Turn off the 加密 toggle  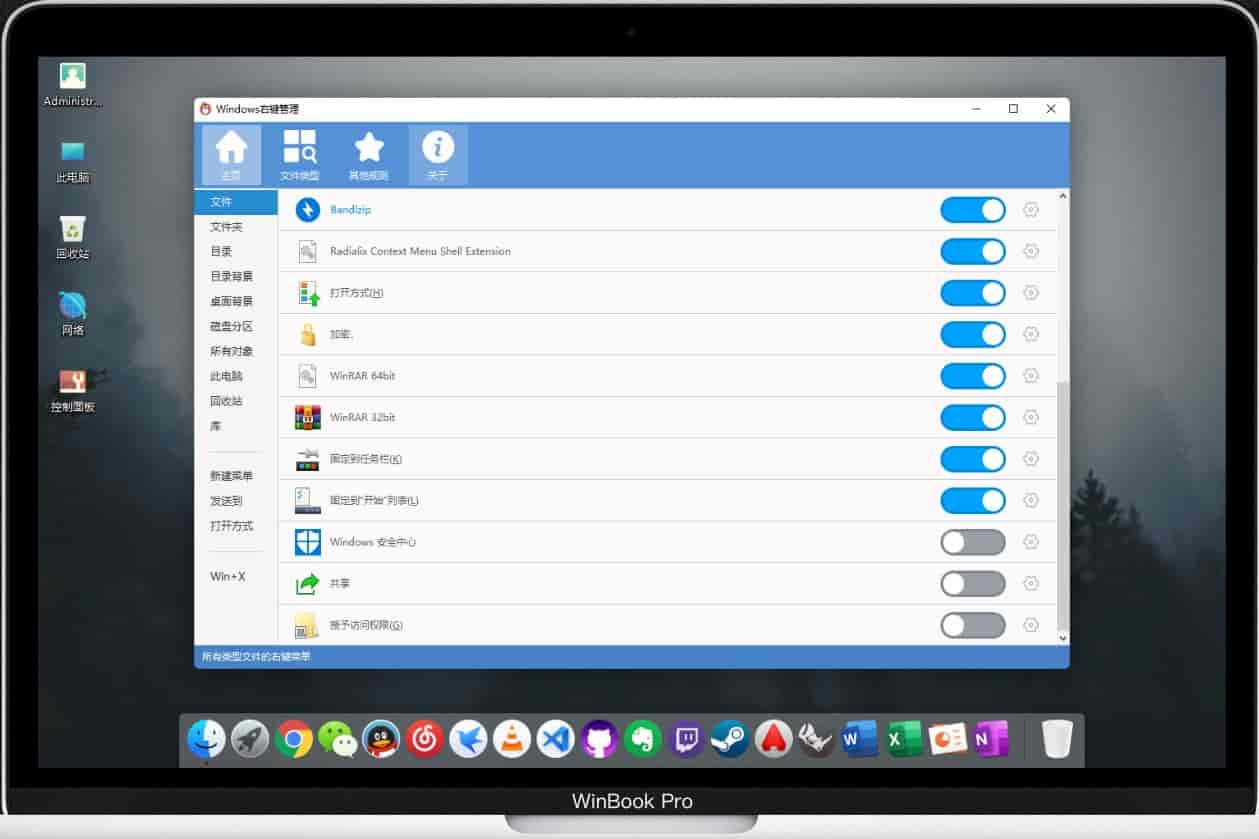[x=973, y=334]
